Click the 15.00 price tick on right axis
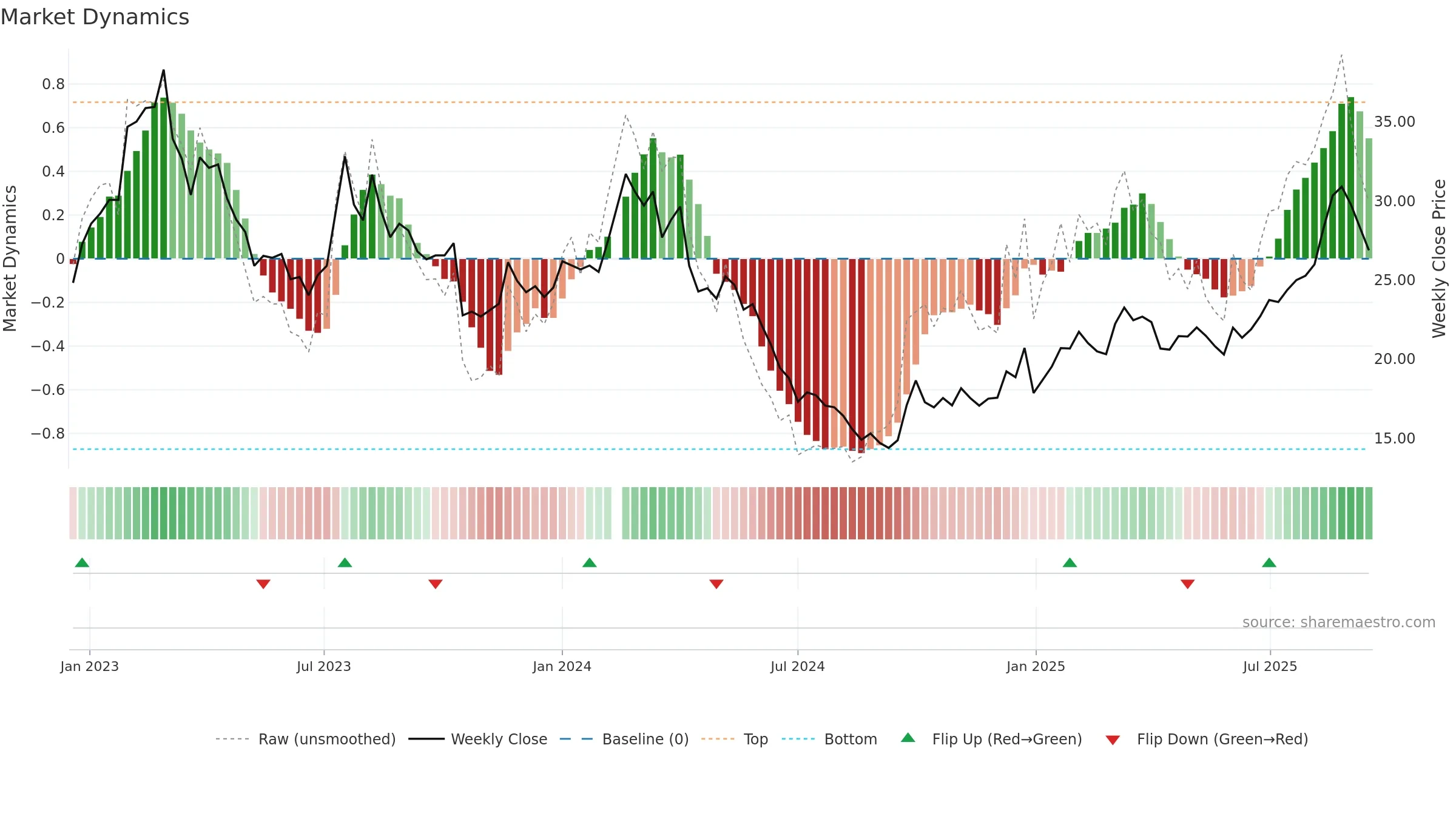The width and height of the screenshot is (1456, 819). point(1395,439)
